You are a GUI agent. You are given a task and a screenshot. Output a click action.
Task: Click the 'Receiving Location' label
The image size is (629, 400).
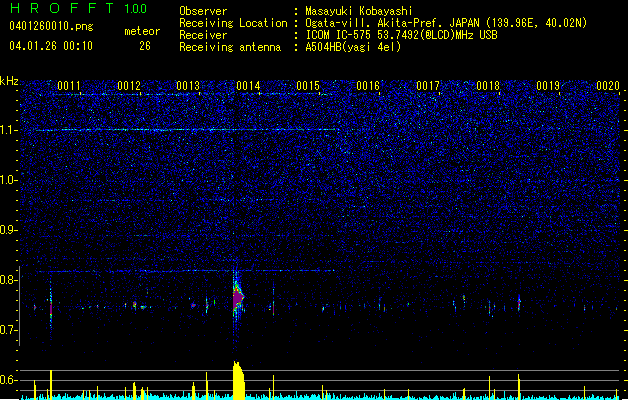point(233,23)
